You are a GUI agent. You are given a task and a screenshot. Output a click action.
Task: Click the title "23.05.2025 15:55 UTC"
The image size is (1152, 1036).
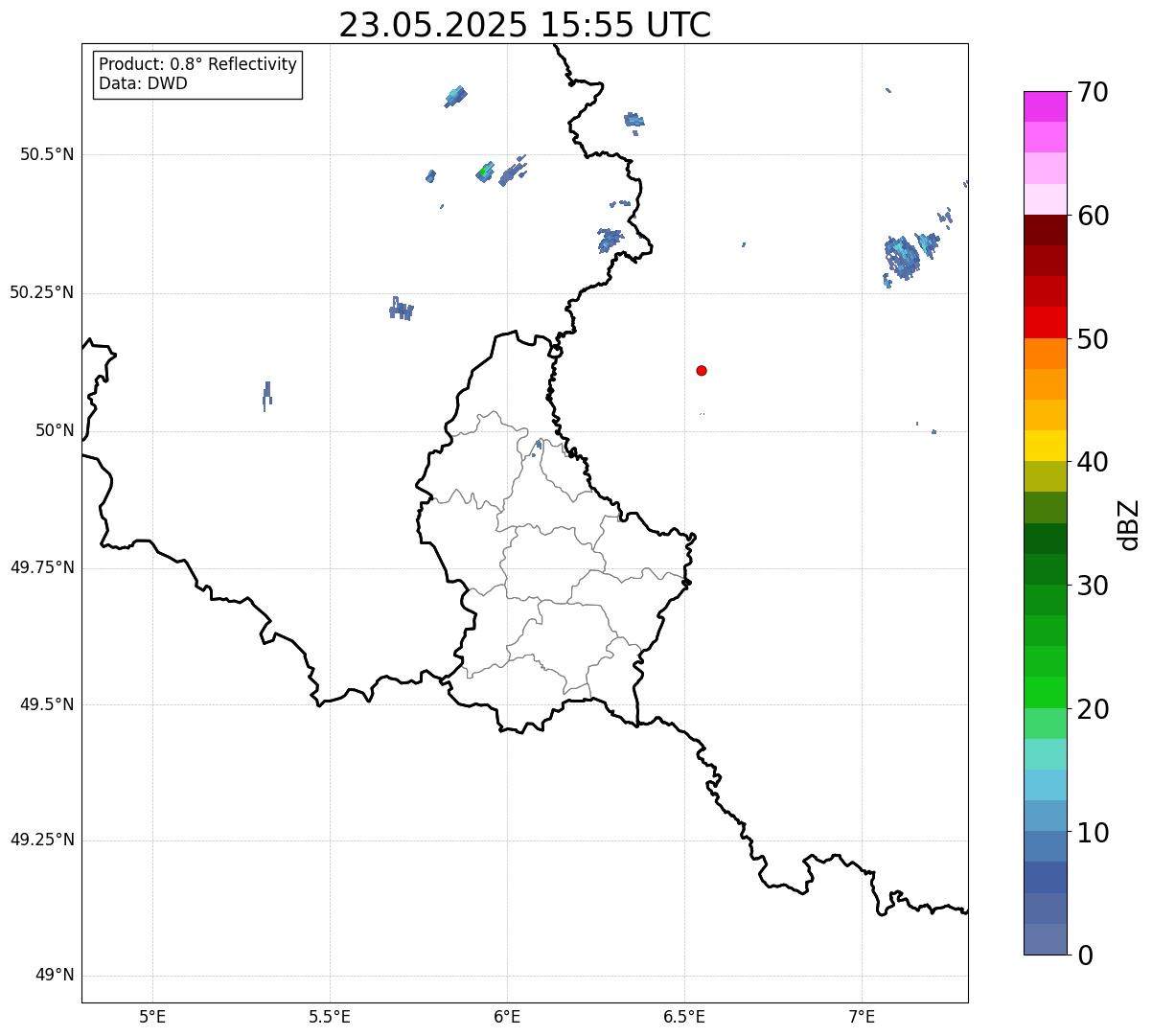525,25
